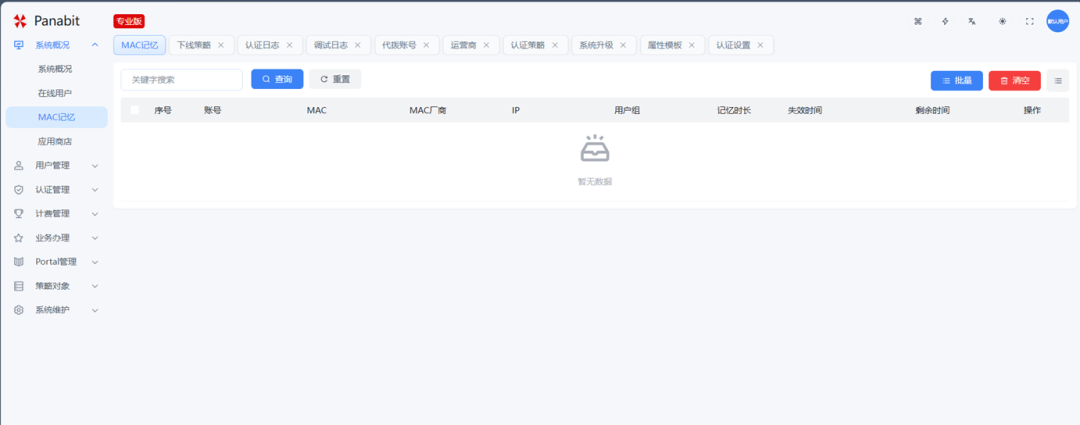
Task: Close the 认证策略 tab
Action: point(554,45)
